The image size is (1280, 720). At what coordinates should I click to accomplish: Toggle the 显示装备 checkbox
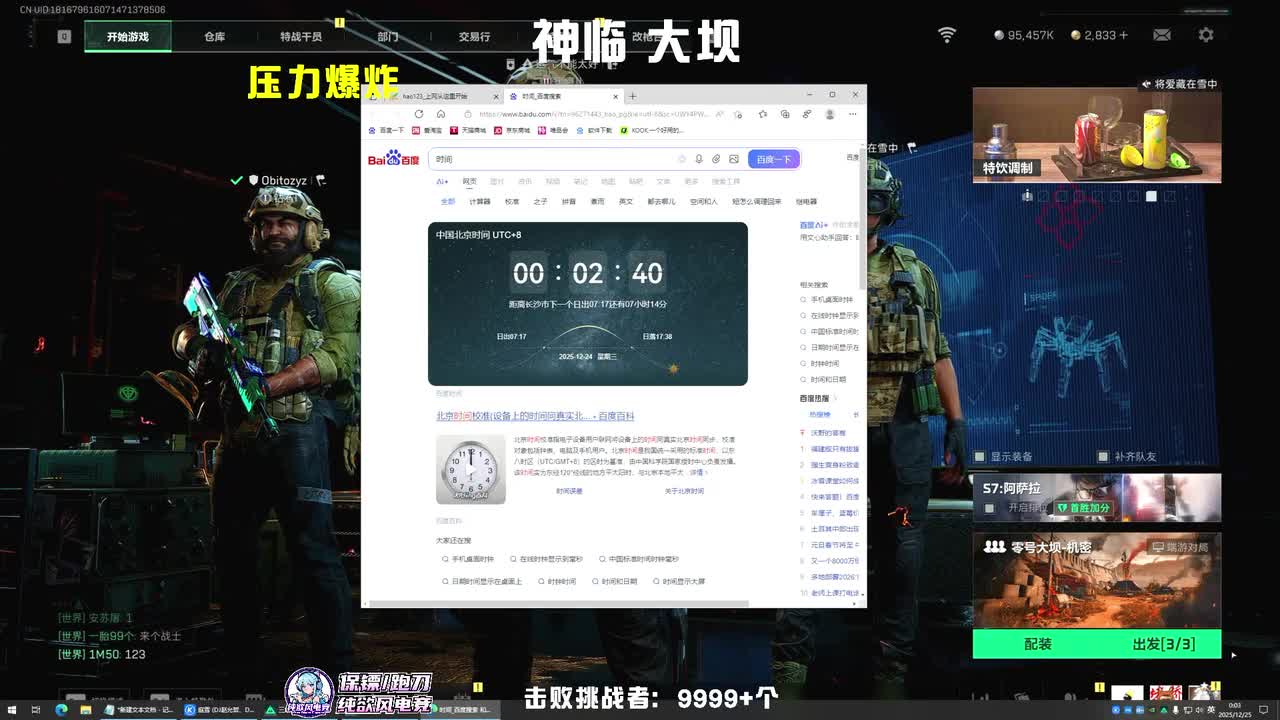(x=981, y=456)
